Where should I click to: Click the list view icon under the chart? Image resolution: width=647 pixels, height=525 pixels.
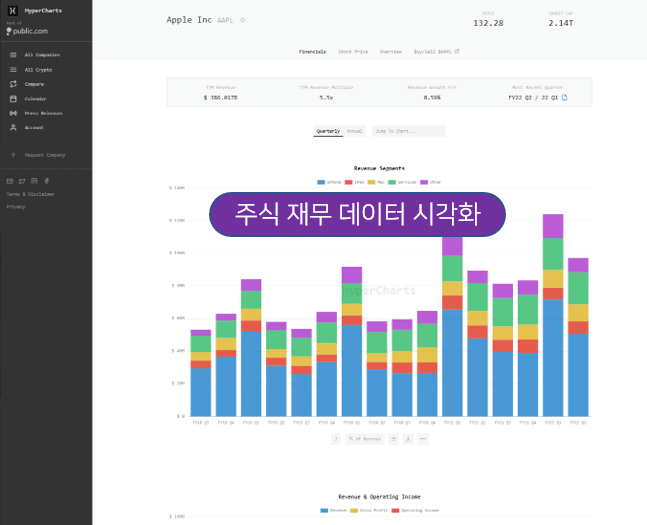click(394, 439)
